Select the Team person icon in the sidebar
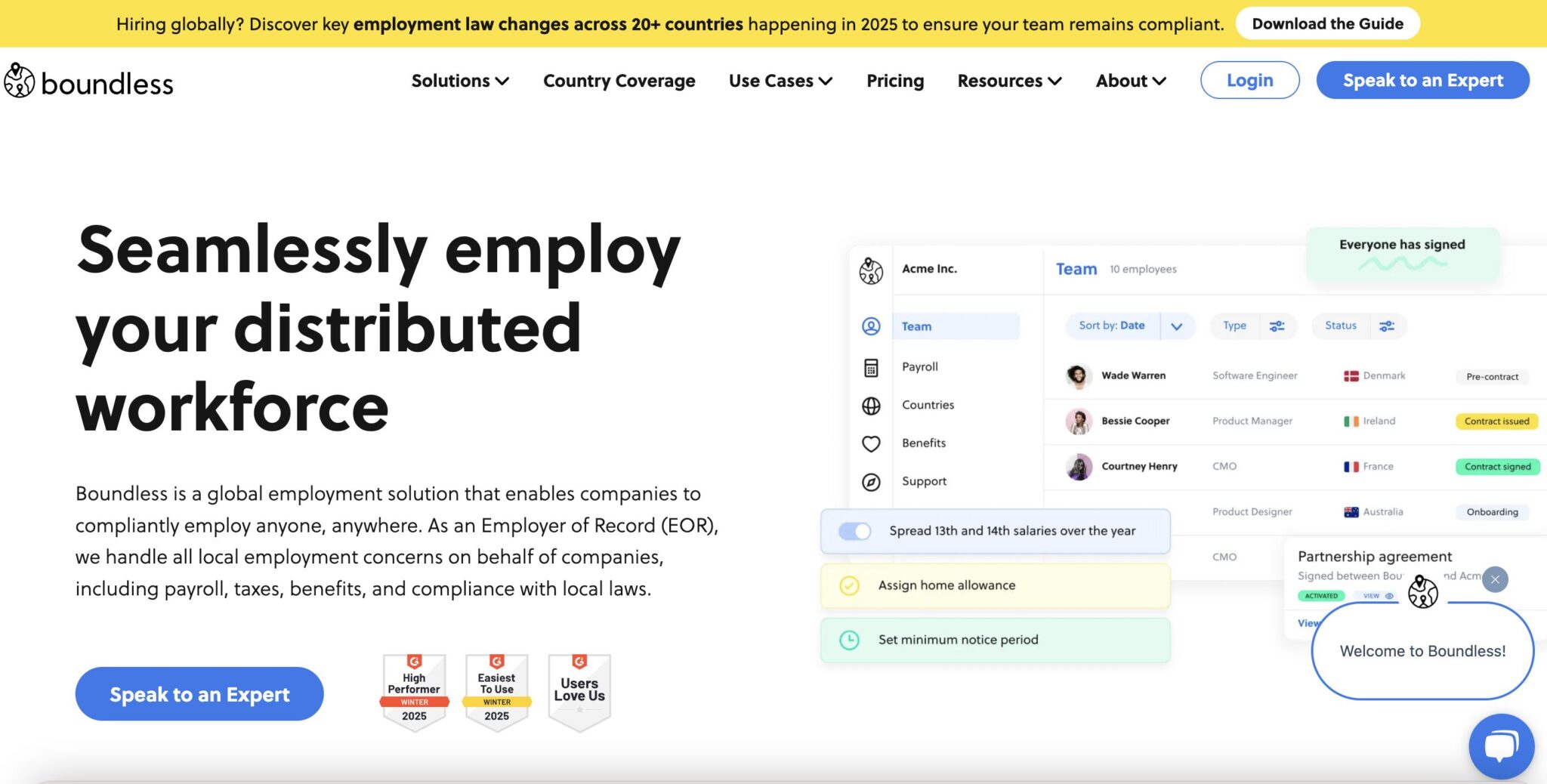This screenshot has height=784, width=1547. tap(872, 326)
